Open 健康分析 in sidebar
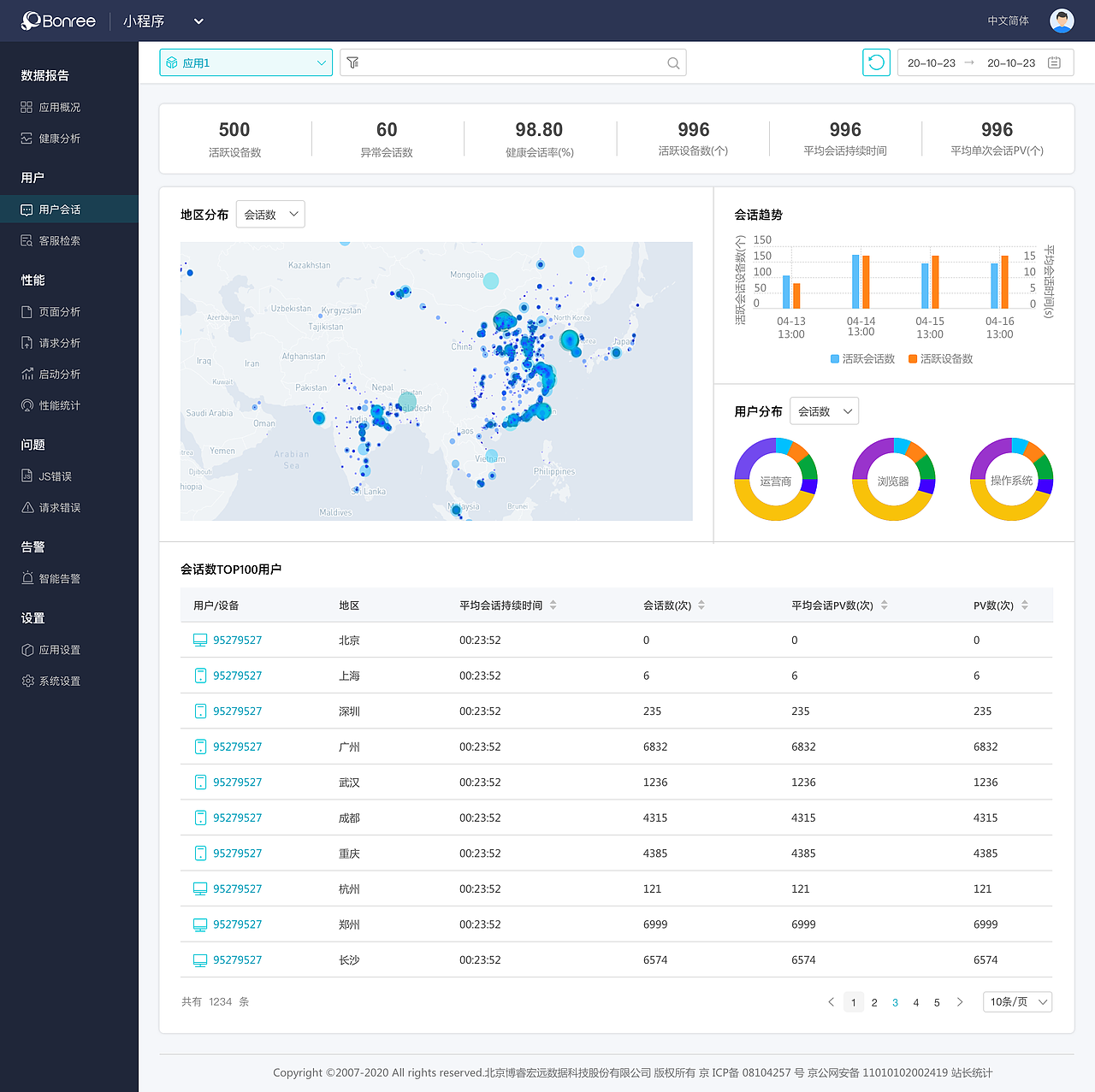1095x1092 pixels. point(60,138)
